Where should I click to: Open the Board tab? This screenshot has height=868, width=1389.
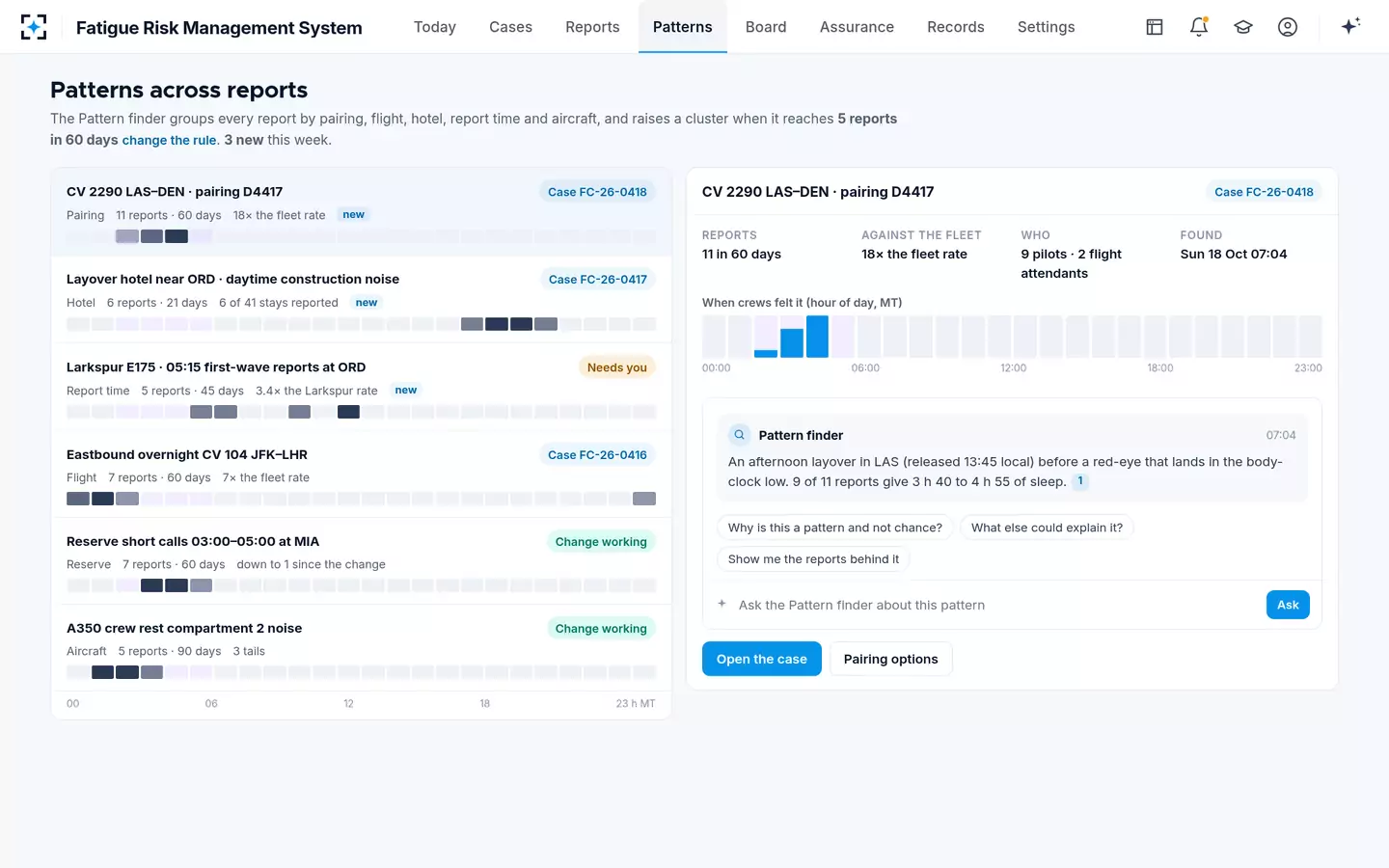[766, 27]
